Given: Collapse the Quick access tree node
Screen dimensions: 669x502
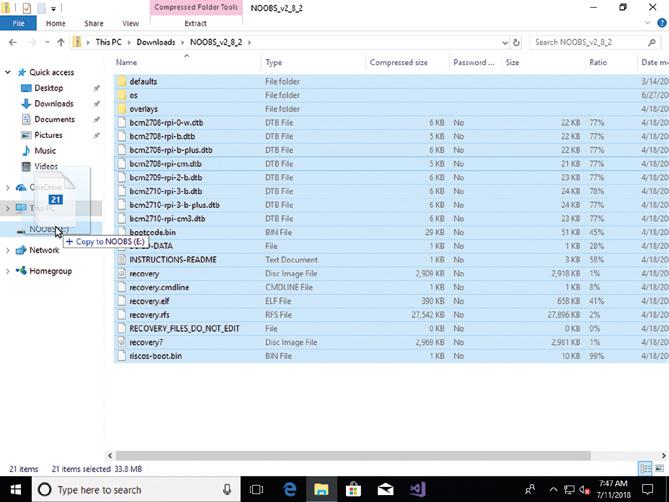Looking at the screenshot, I should 8,72.
